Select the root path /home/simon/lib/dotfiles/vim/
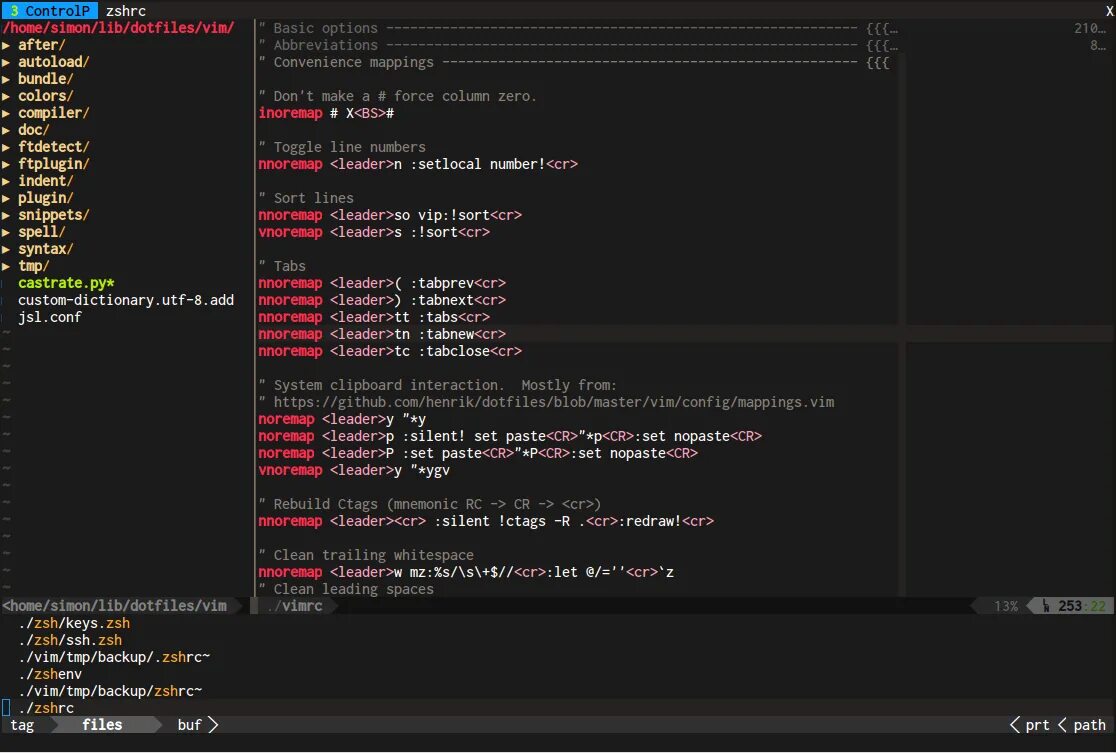Viewport: 1116px width, 753px height. (x=118, y=28)
